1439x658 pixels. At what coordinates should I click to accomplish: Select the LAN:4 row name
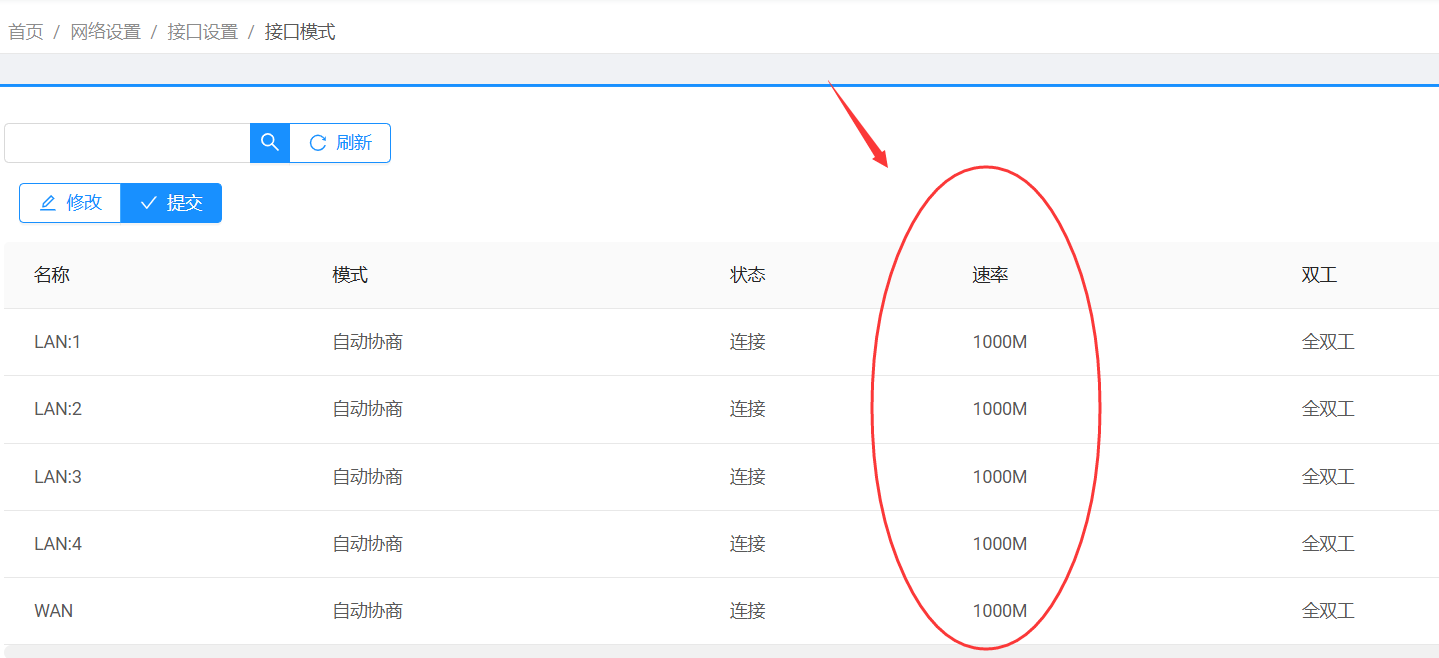tap(57, 544)
